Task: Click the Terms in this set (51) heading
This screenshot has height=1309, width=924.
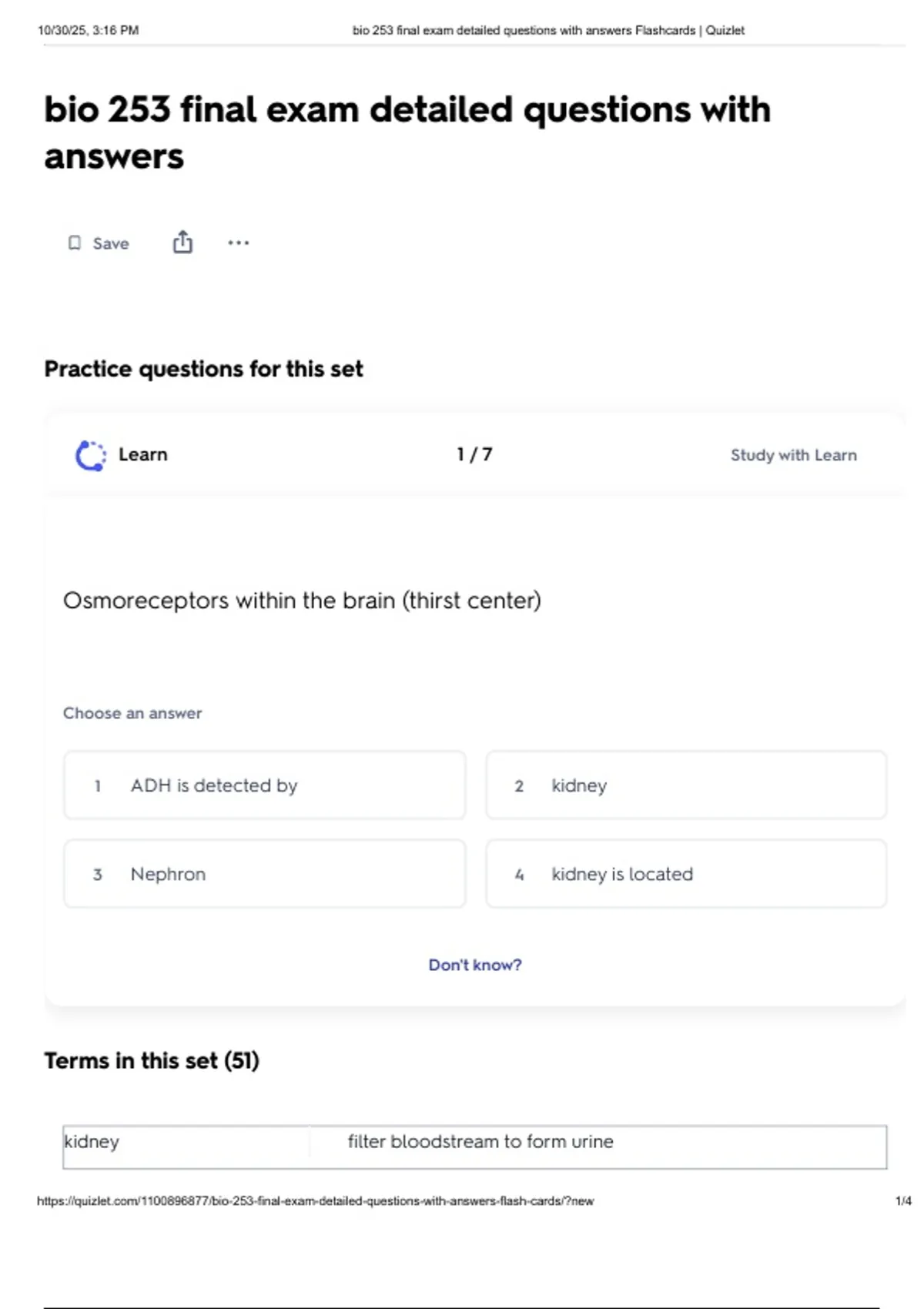Action: (152, 1060)
